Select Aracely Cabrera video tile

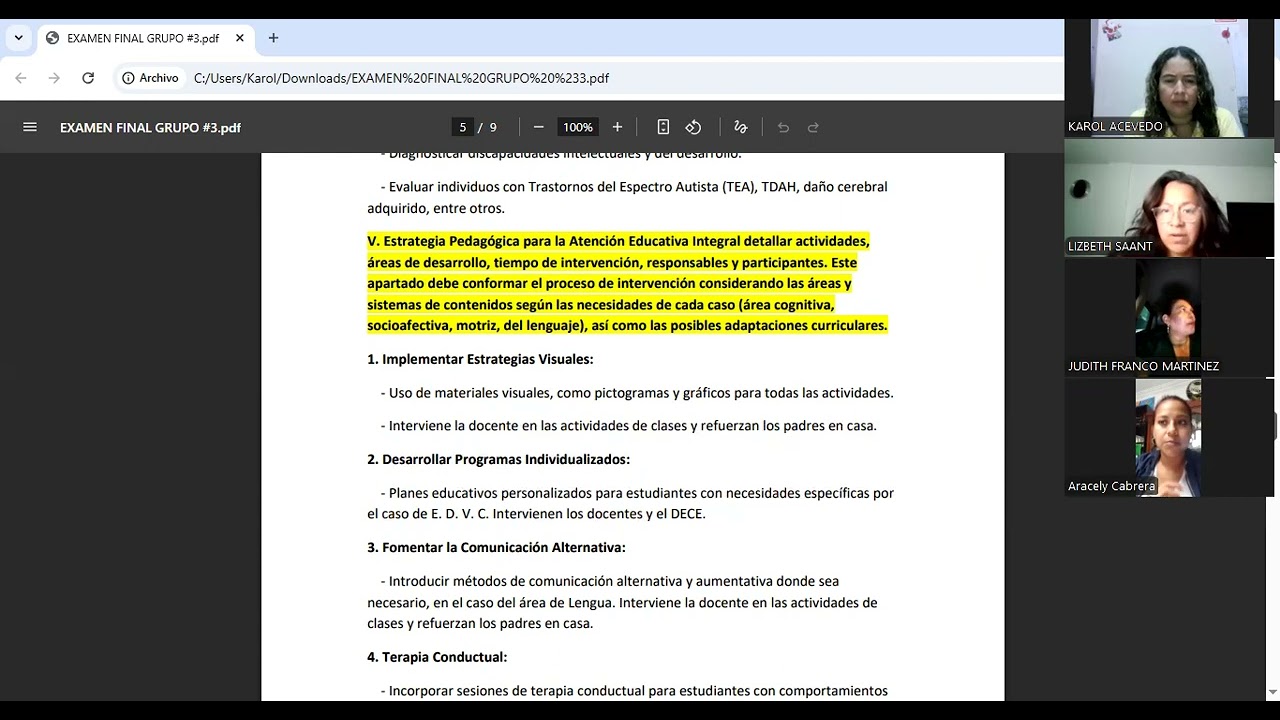click(1169, 438)
